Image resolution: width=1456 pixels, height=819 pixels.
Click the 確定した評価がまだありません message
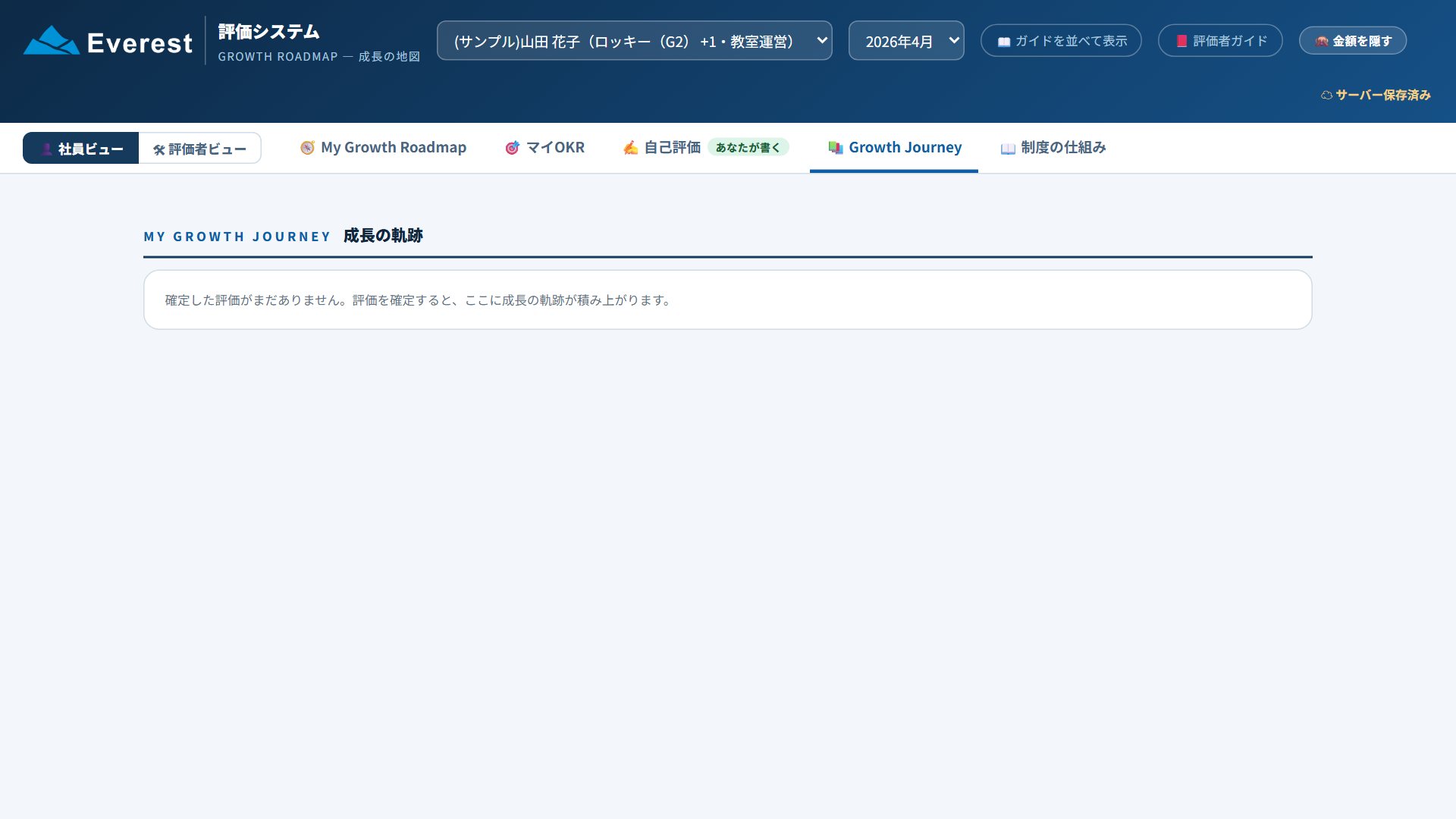pyautogui.click(x=418, y=300)
